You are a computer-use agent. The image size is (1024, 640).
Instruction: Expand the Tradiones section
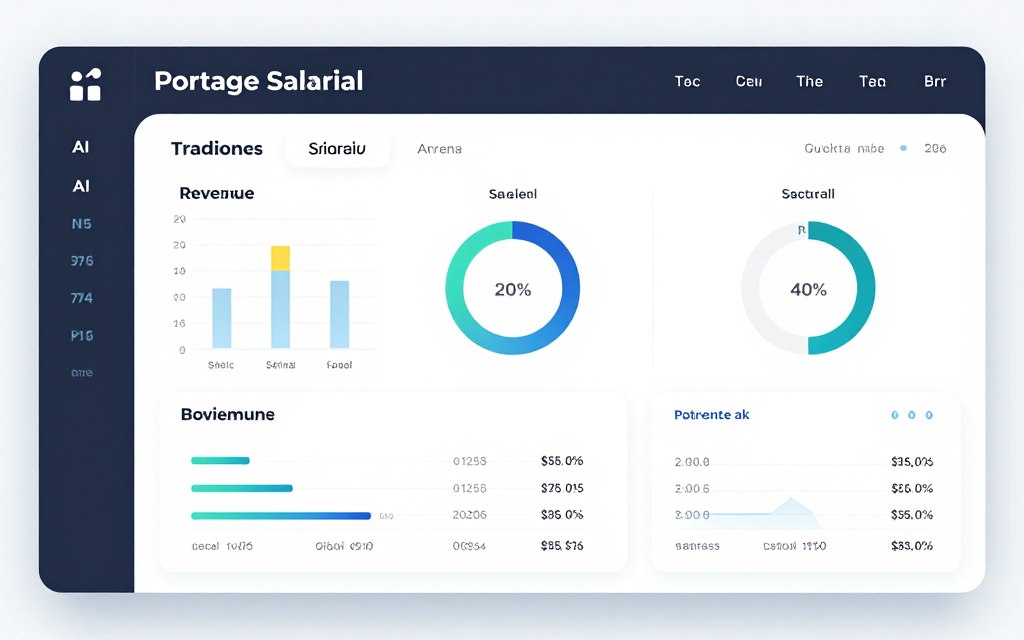[x=217, y=148]
